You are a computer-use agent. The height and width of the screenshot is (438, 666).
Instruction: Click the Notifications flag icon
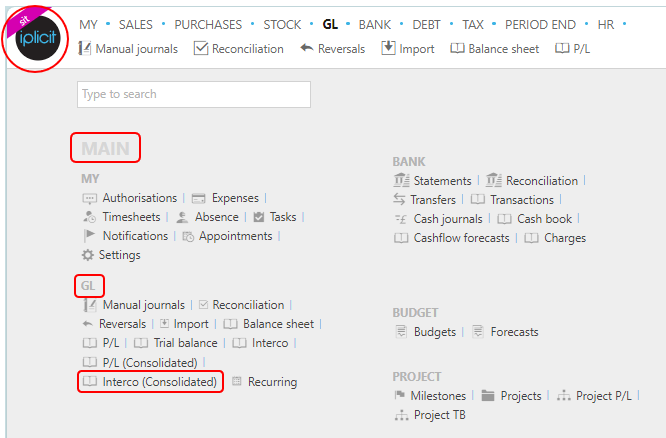click(x=90, y=235)
